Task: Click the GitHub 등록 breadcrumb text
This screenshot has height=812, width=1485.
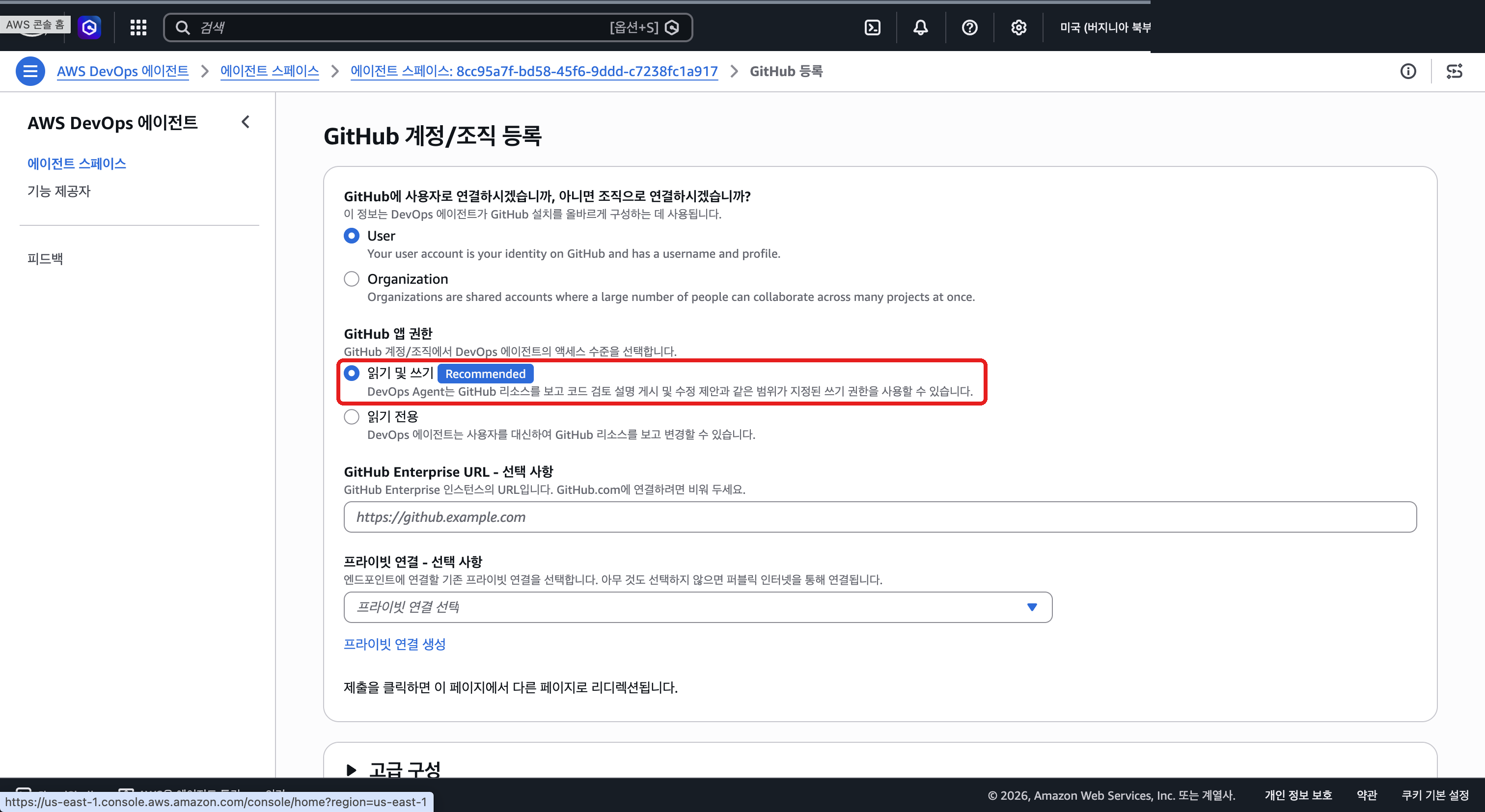Action: 786,72
